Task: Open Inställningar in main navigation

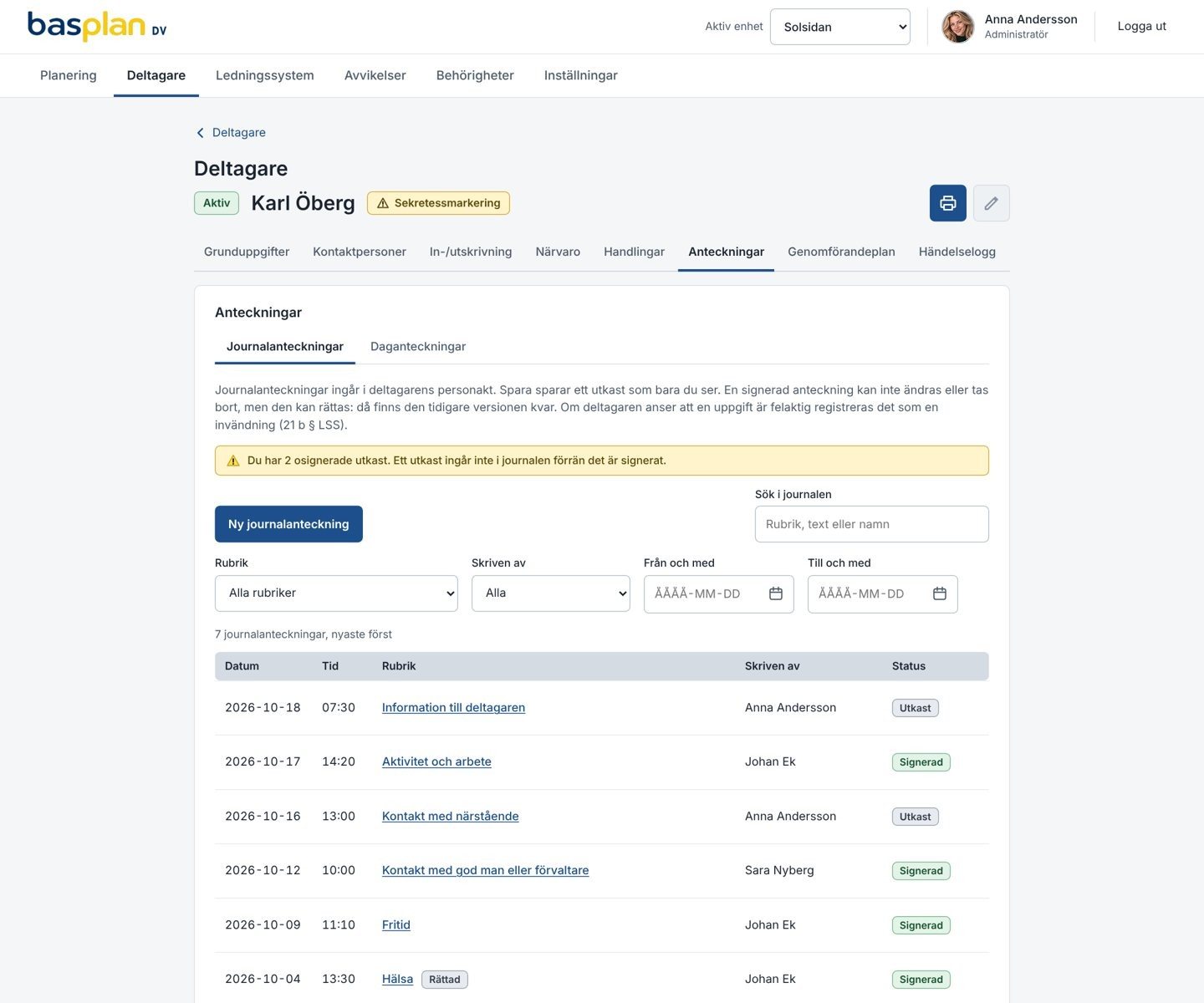Action: (581, 75)
